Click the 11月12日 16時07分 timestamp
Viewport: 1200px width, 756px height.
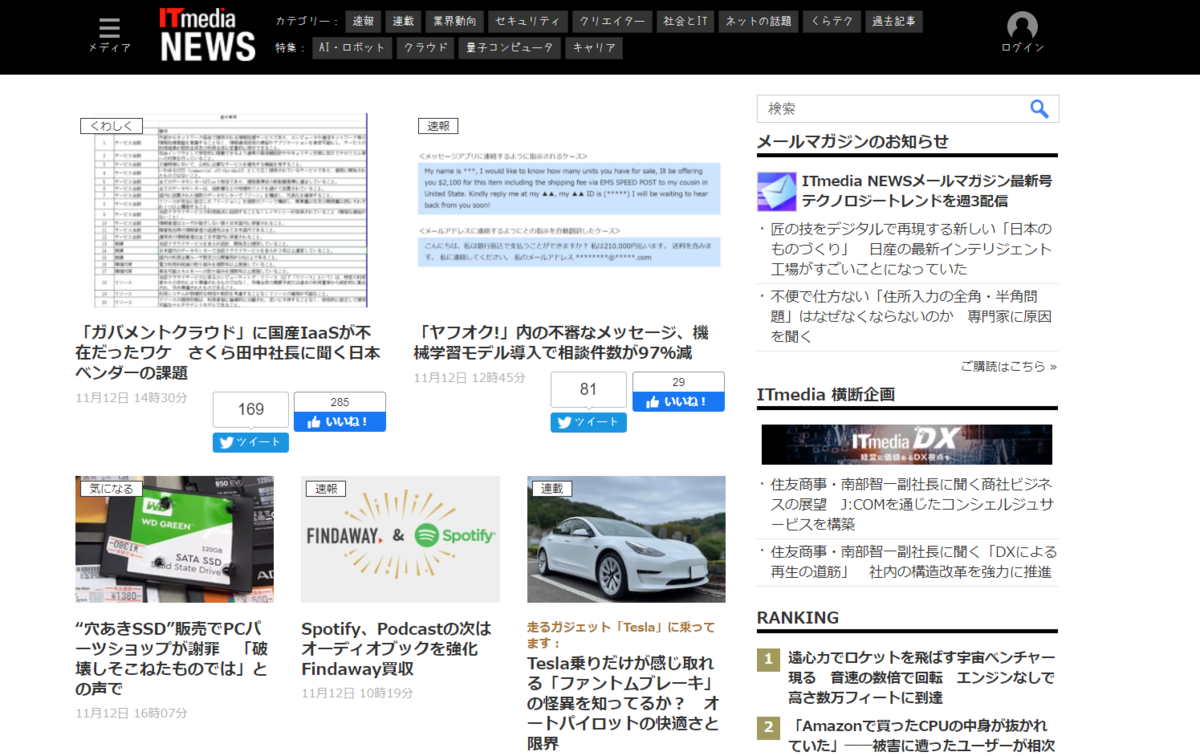[131, 714]
